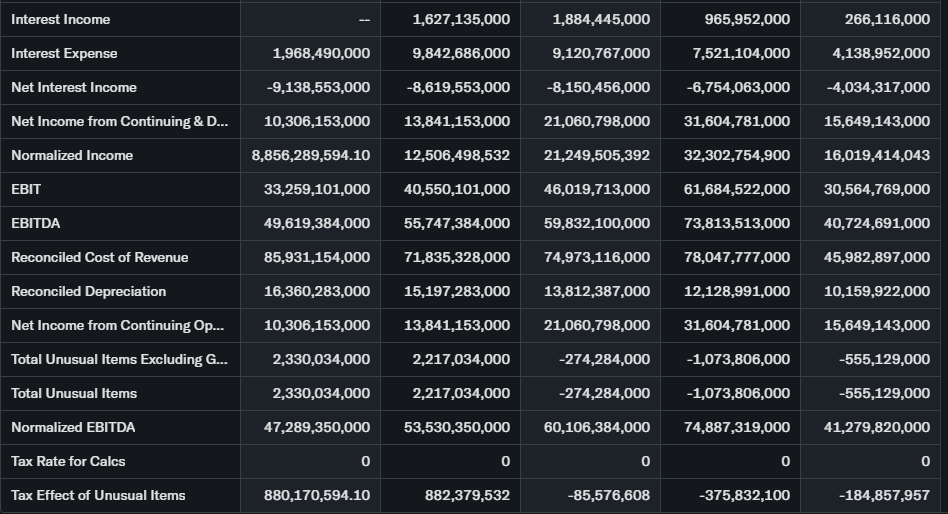The width and height of the screenshot is (948, 514).
Task: Click the EBIT row label
Action: (x=26, y=189)
